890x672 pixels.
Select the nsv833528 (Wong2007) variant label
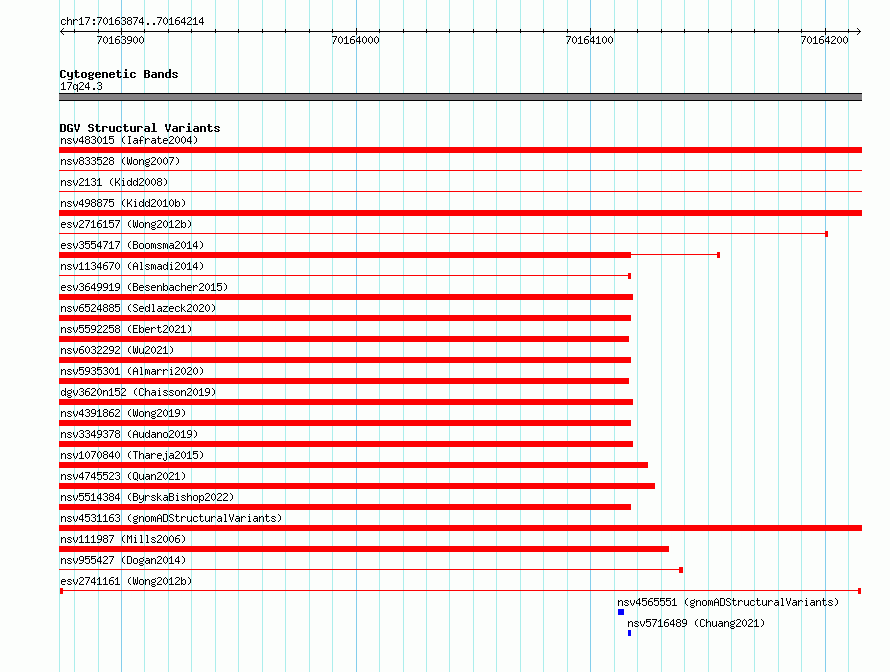point(120,161)
